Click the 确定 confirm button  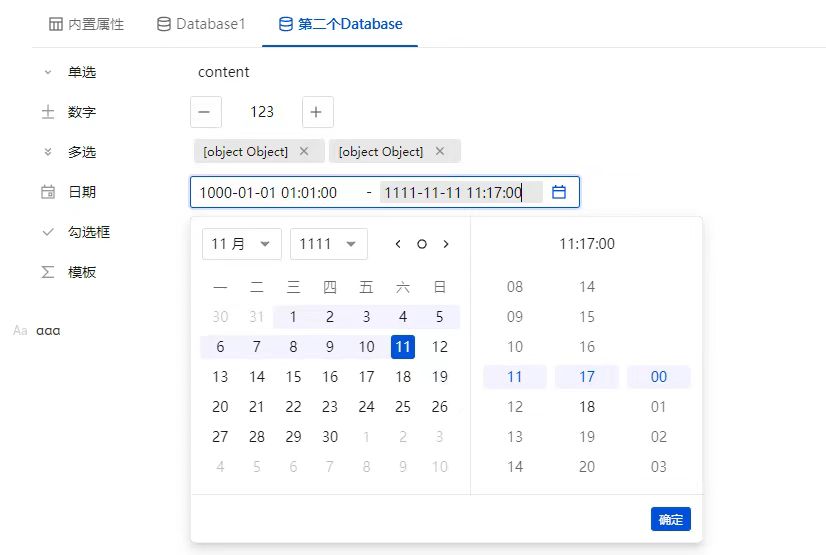pos(670,519)
